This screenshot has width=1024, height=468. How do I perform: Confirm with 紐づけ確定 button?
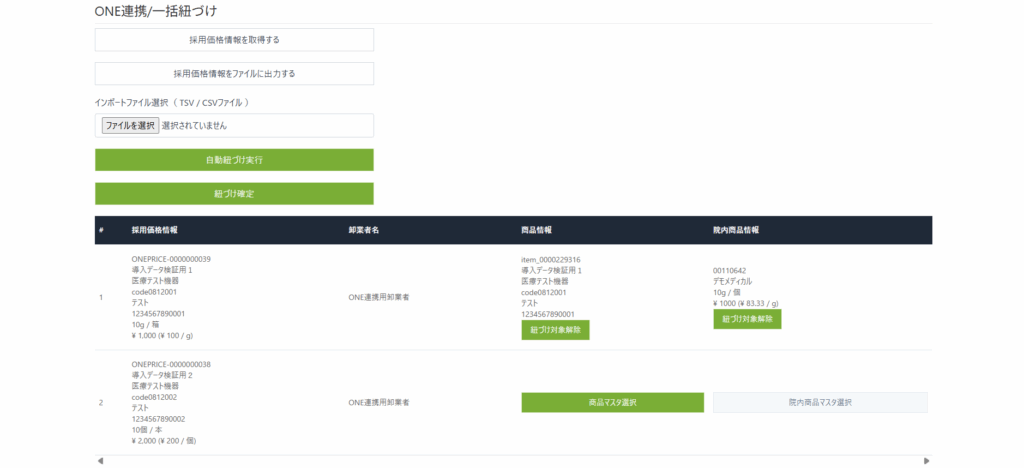coord(234,194)
